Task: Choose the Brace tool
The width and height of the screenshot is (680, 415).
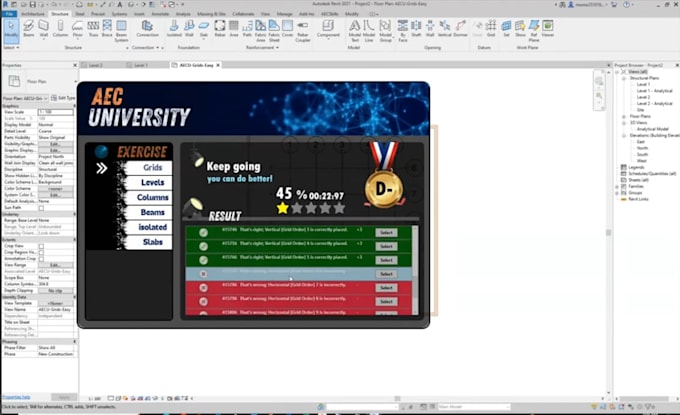Action: (x=107, y=29)
